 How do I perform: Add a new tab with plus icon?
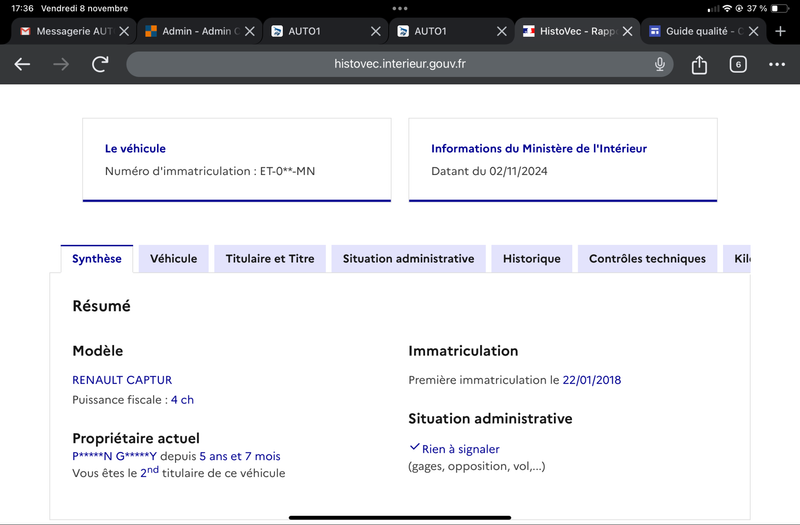pos(780,31)
